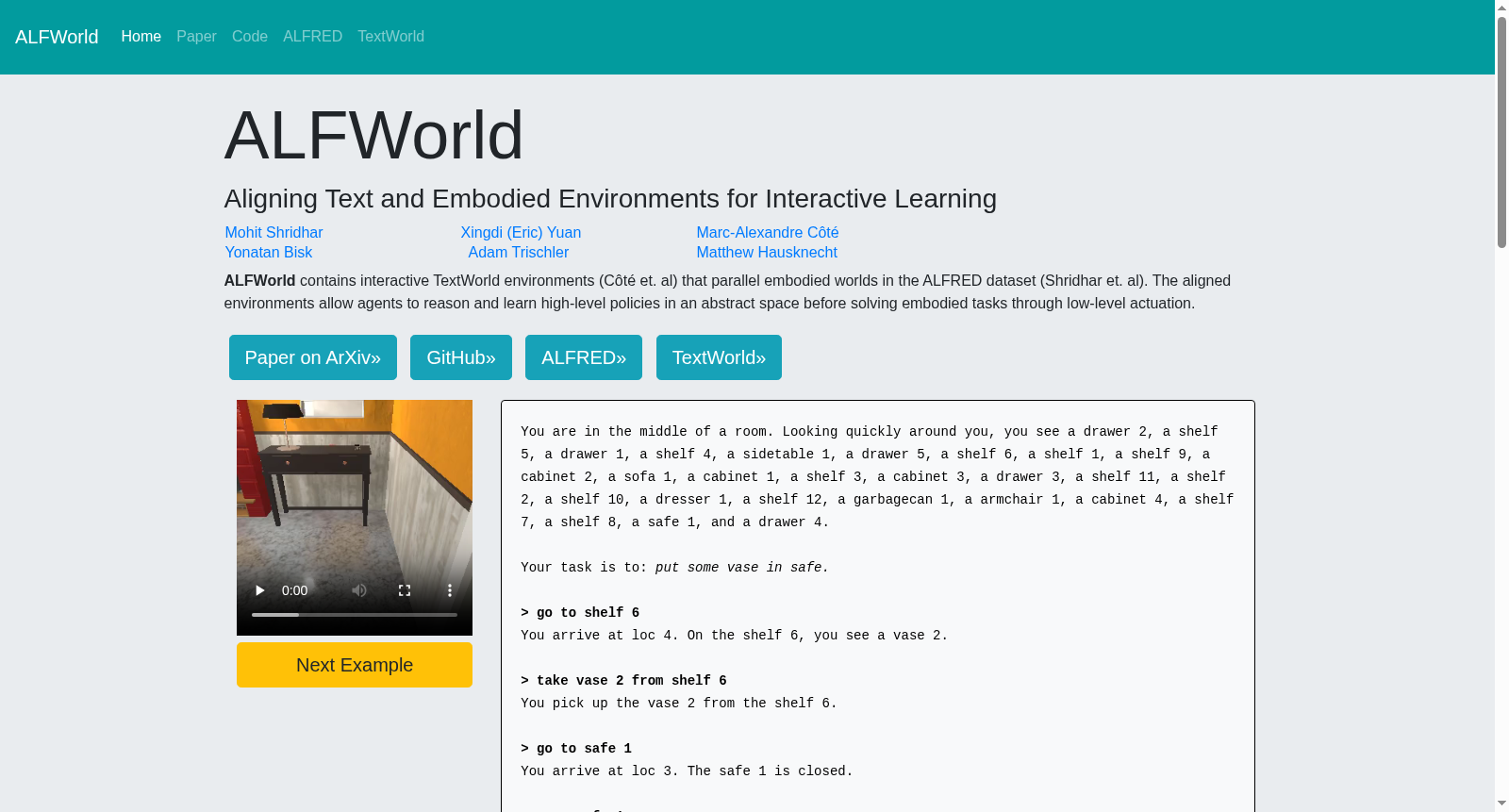Open the Code nav item
The height and width of the screenshot is (812, 1509).
coord(250,37)
